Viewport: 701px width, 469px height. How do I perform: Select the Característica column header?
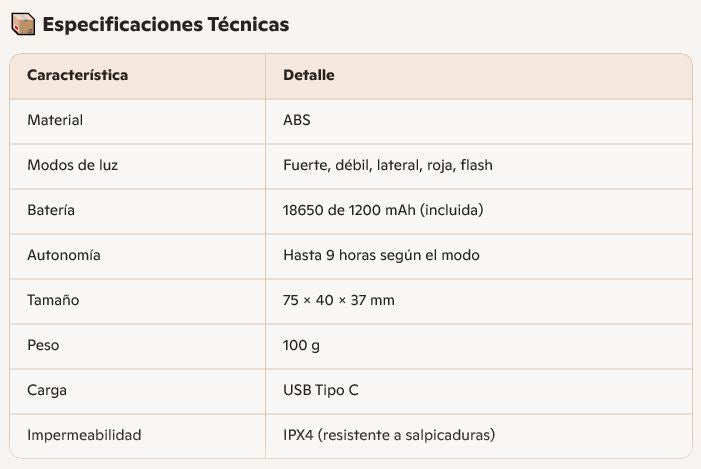[x=77, y=75]
